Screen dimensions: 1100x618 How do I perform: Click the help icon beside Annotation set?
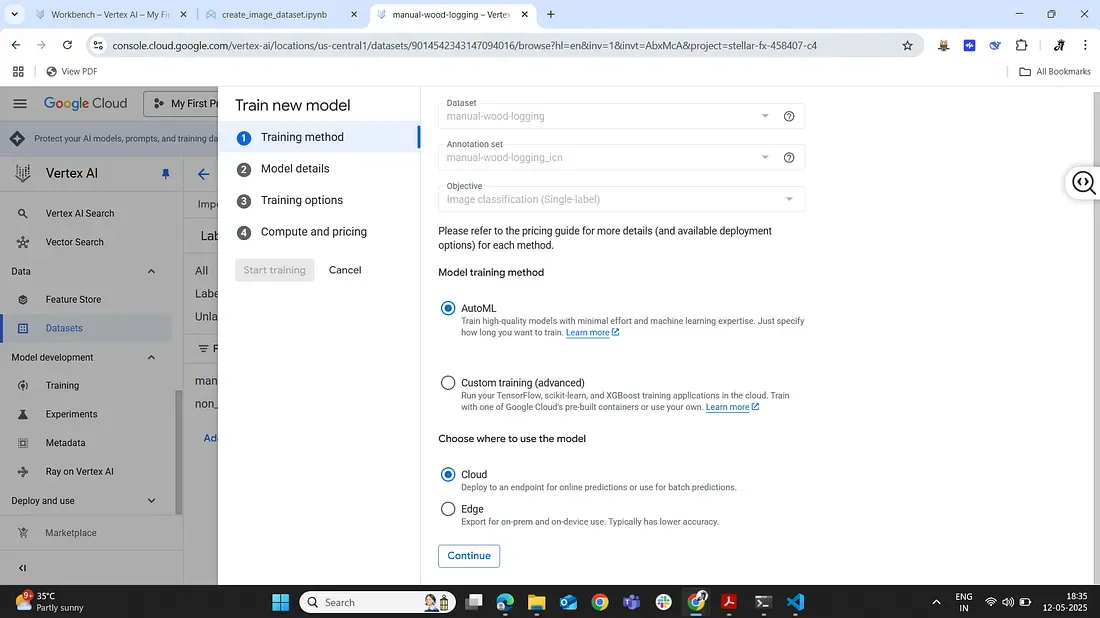point(789,157)
